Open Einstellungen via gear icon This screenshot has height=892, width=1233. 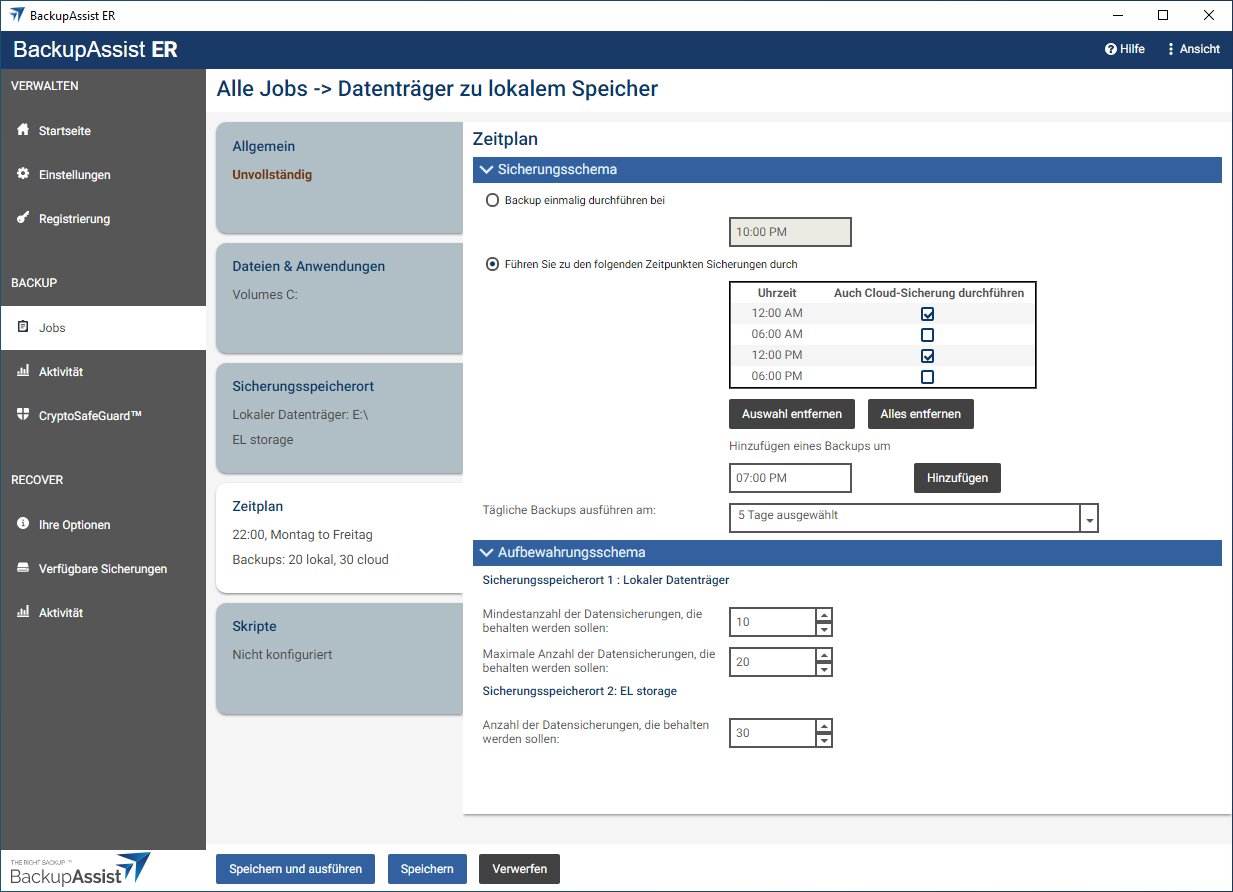(x=23, y=174)
